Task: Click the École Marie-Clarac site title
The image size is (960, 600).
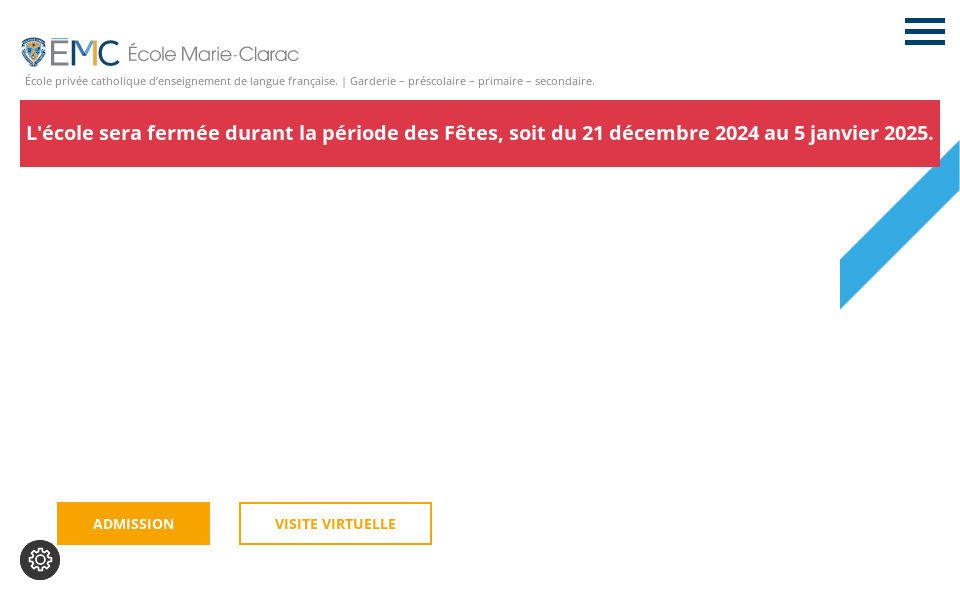Action: [x=213, y=54]
